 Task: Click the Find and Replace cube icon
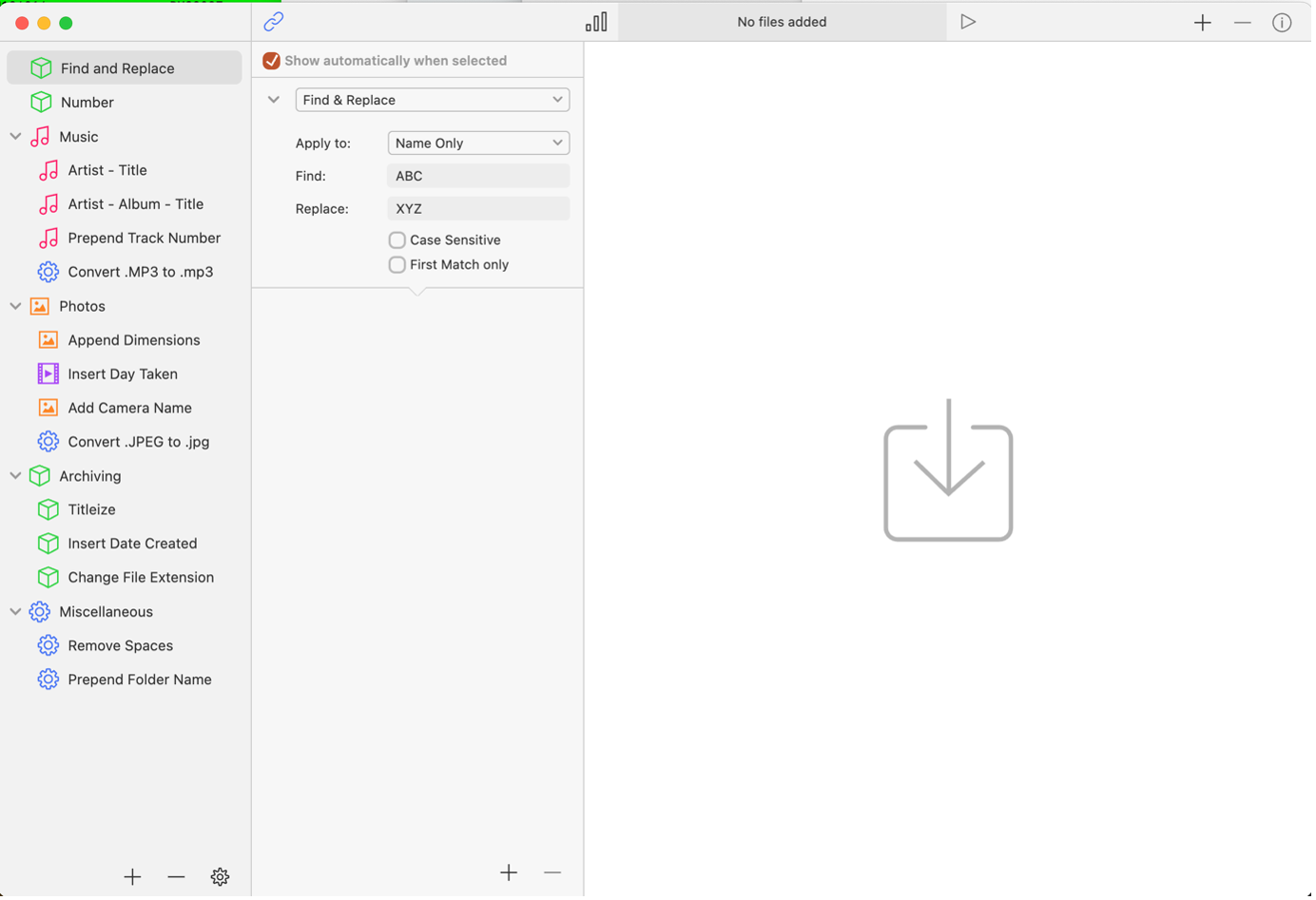pos(41,68)
